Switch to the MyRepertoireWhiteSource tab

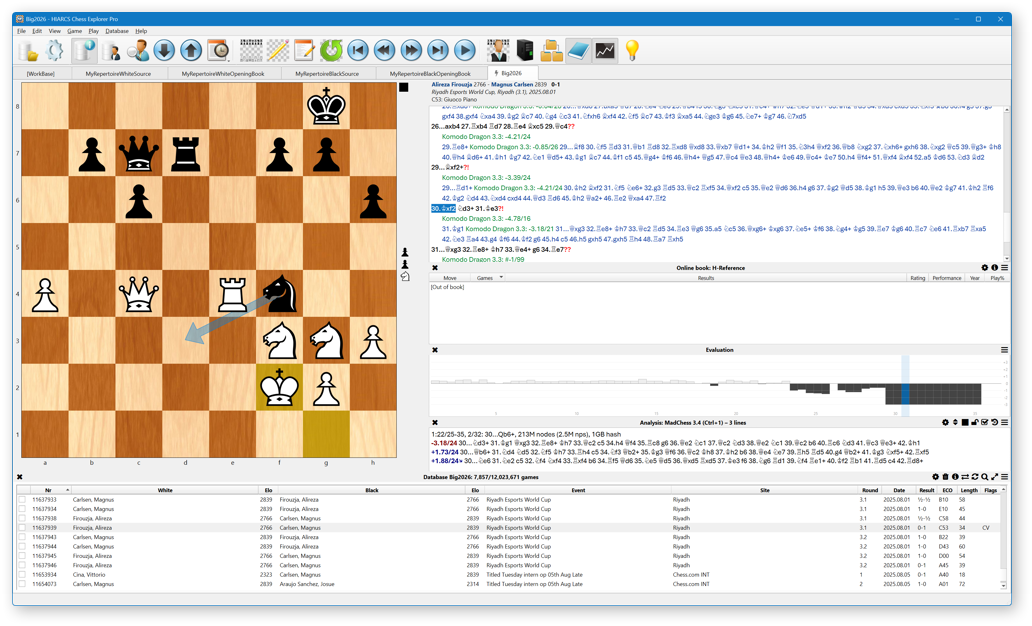pyautogui.click(x=118, y=74)
